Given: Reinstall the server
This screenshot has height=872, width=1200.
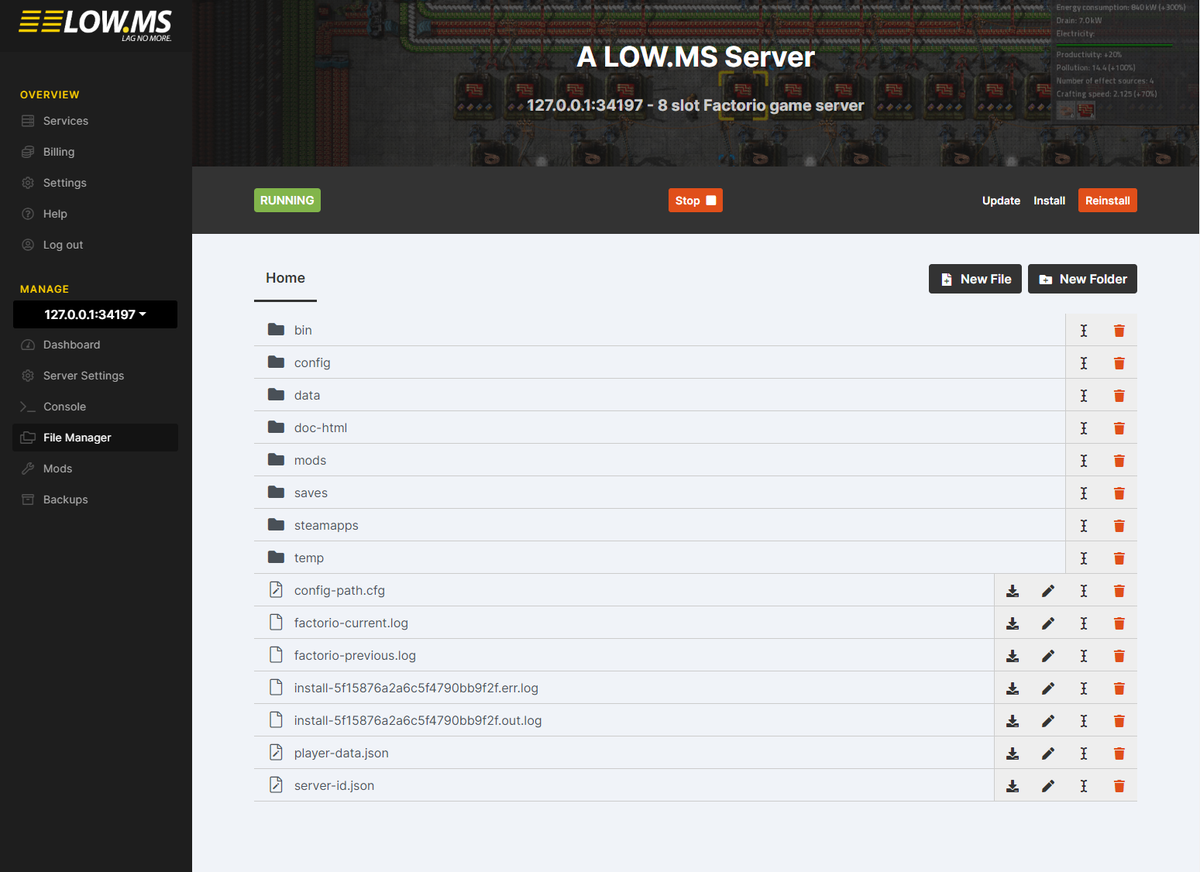Looking at the screenshot, I should (1107, 200).
